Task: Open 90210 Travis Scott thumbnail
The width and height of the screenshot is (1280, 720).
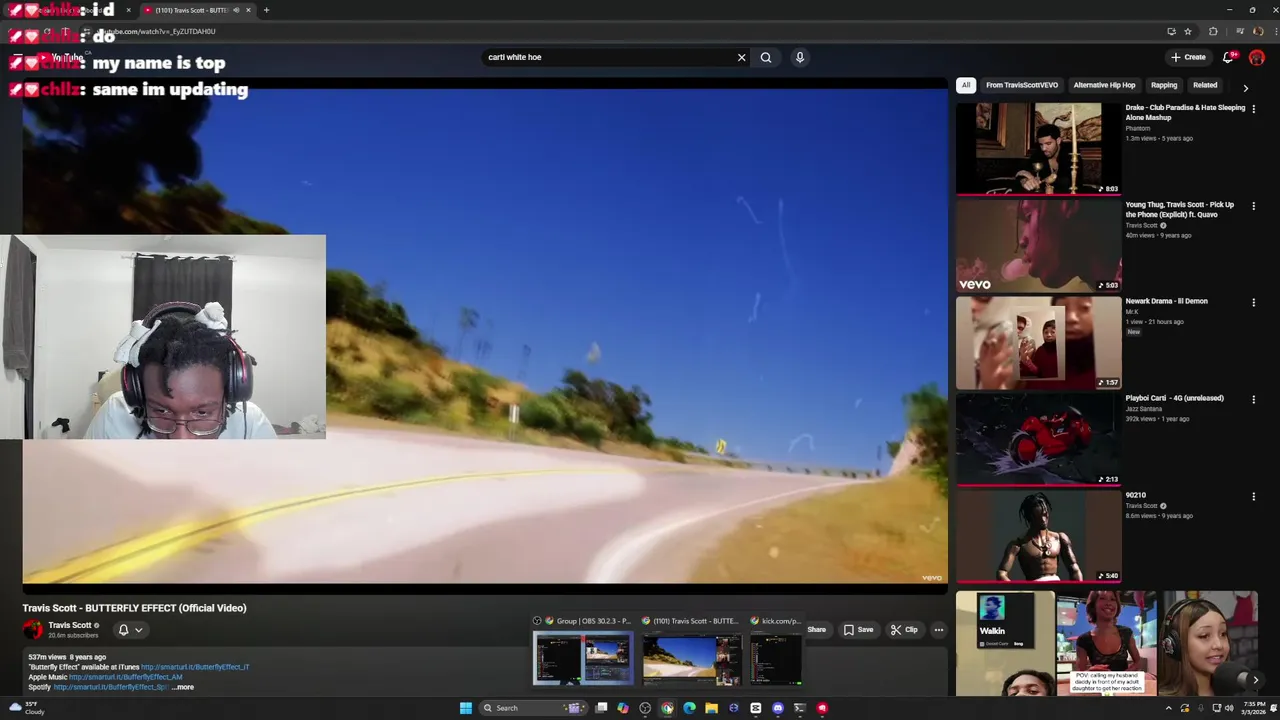Action: pos(1039,536)
